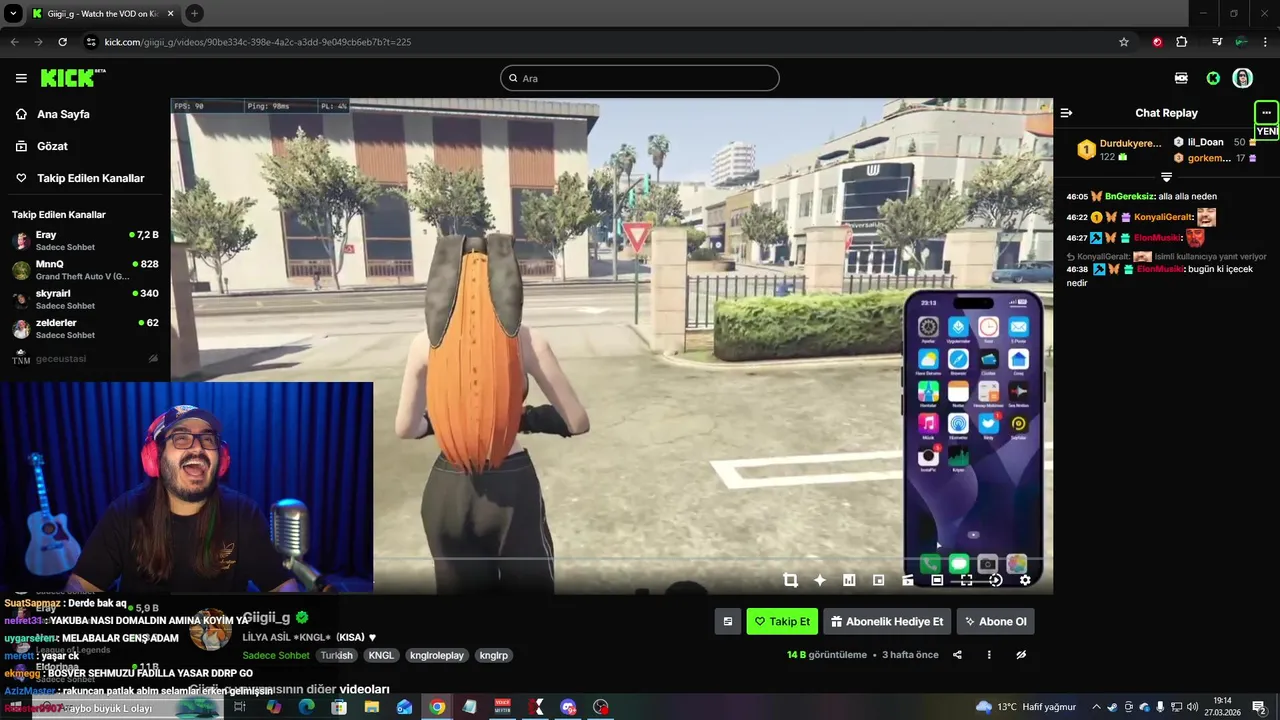Open the Chrome extensions puzzle icon

click(1182, 42)
